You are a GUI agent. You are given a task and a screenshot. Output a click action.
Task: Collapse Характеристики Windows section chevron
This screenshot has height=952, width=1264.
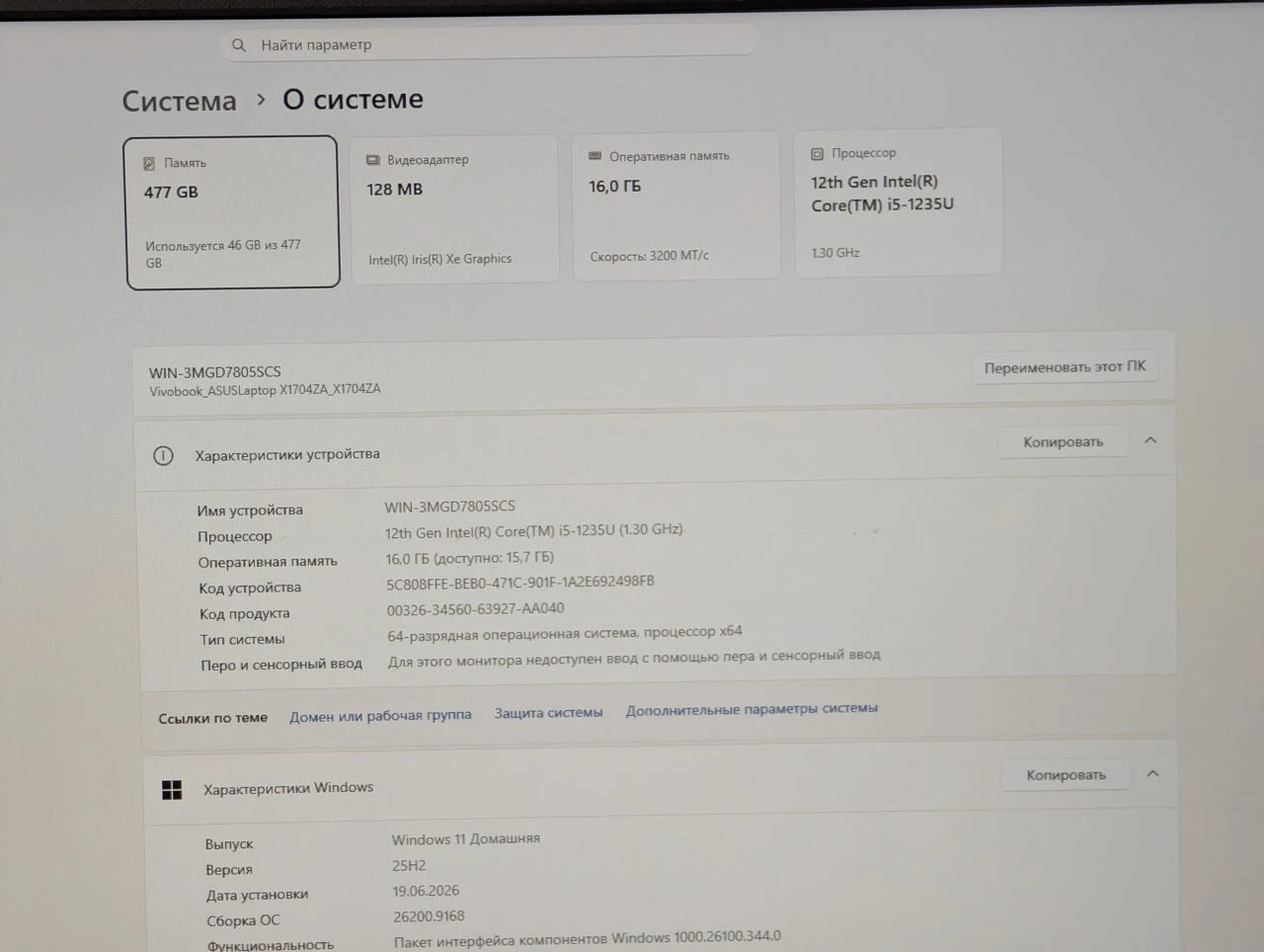pyautogui.click(x=1152, y=774)
